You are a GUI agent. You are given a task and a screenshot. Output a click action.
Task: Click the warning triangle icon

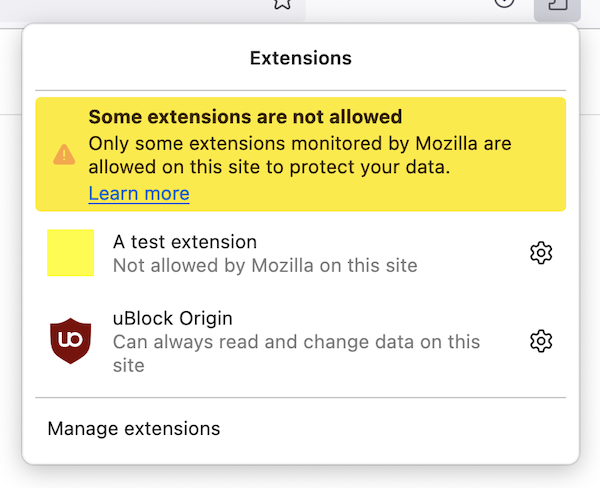click(x=64, y=154)
